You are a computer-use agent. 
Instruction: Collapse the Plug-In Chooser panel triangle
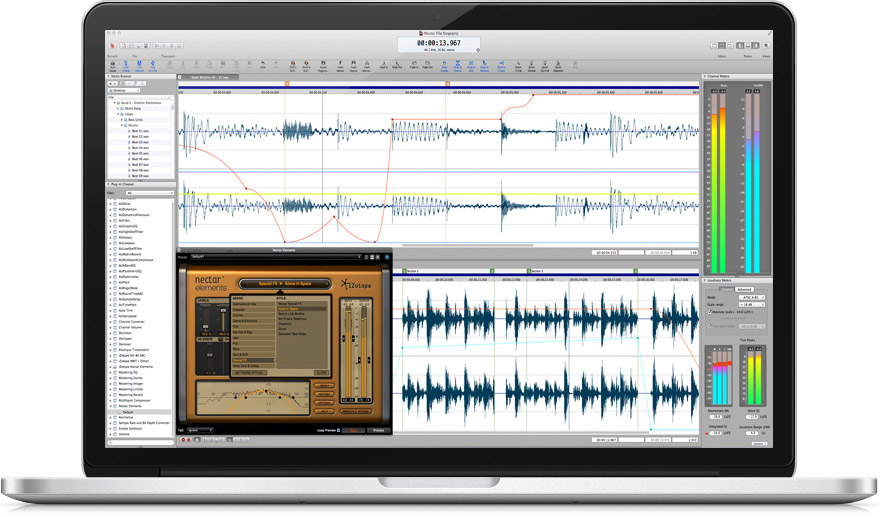pos(108,184)
